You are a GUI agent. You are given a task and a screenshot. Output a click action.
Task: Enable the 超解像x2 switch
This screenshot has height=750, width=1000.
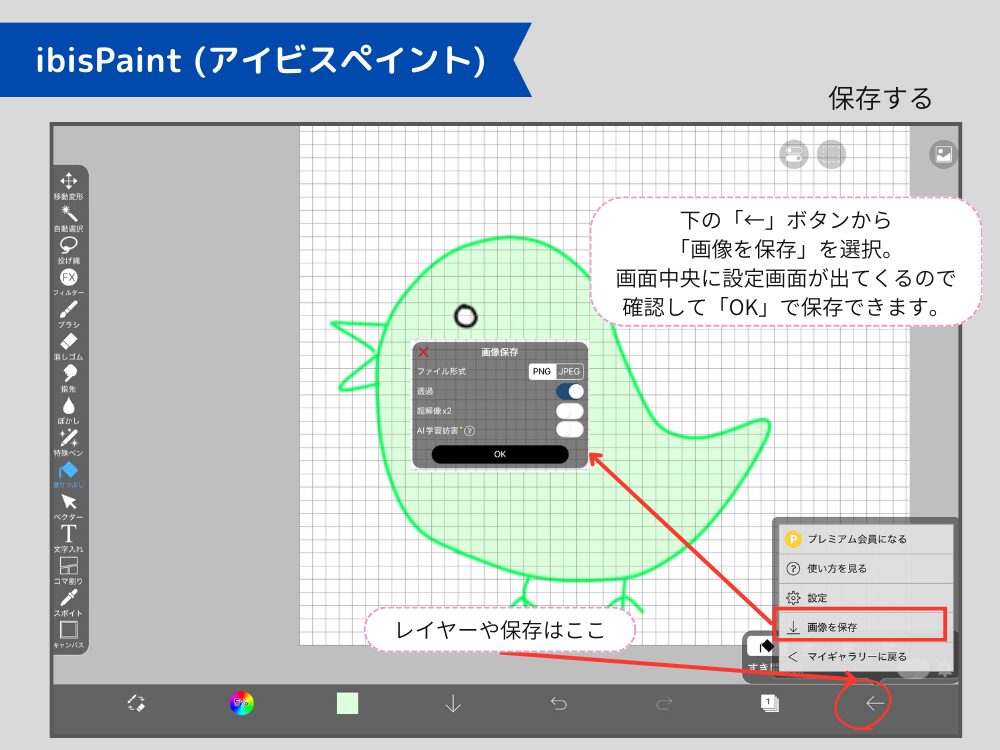570,412
